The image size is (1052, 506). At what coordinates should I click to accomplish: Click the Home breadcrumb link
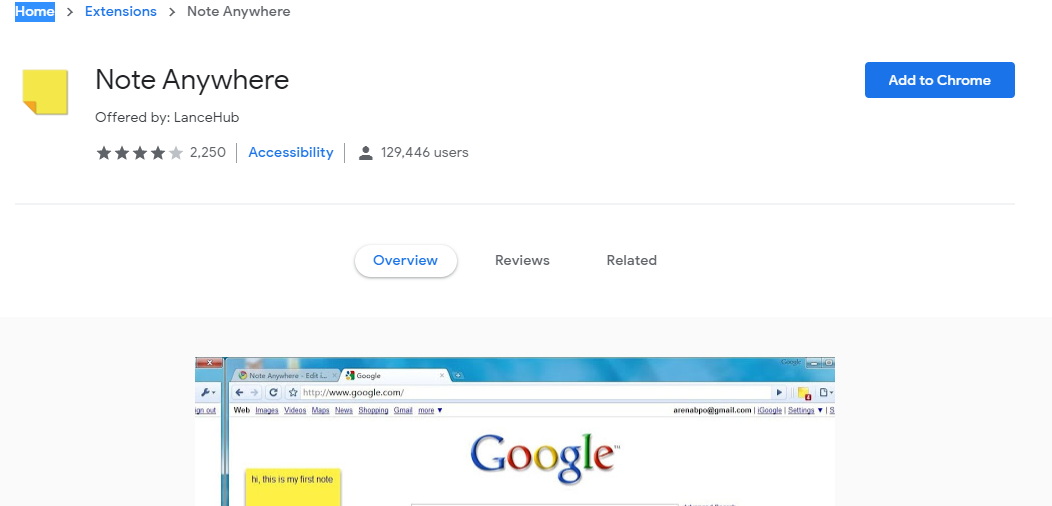35,11
